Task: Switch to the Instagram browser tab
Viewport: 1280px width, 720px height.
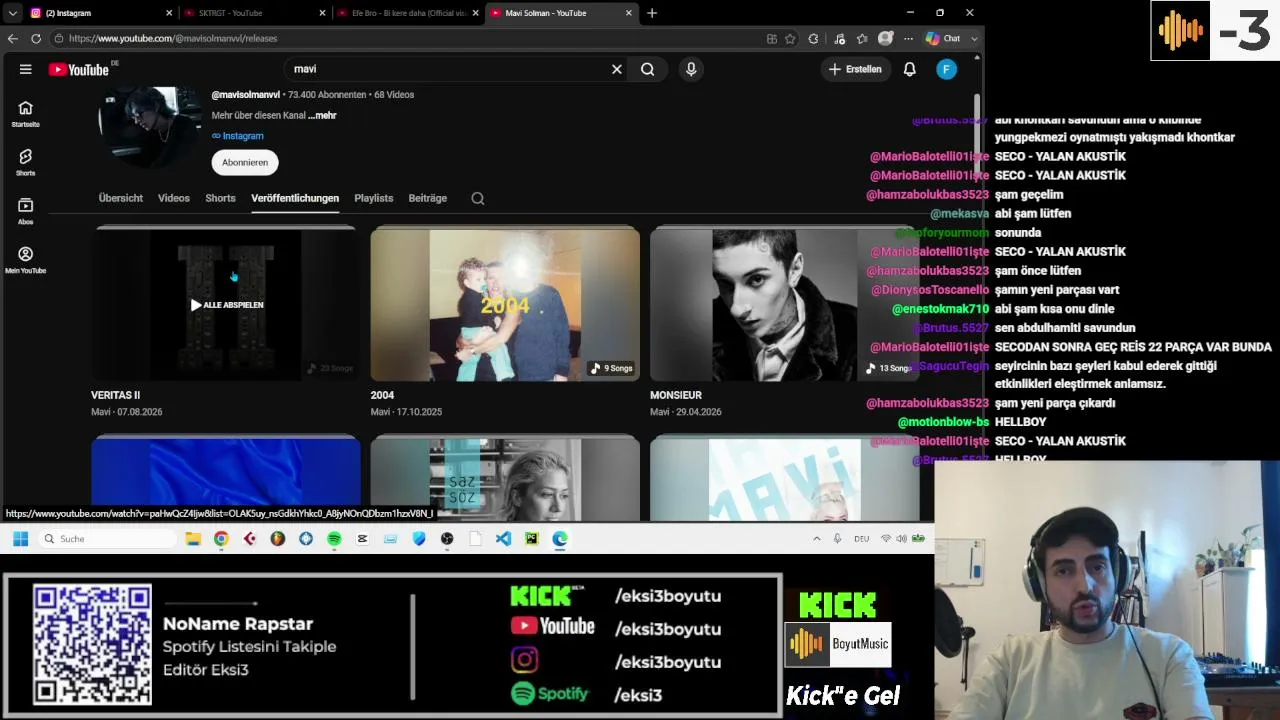Action: pyautogui.click(x=100, y=13)
